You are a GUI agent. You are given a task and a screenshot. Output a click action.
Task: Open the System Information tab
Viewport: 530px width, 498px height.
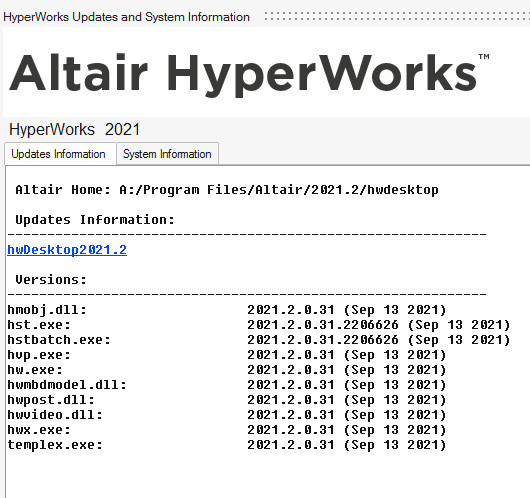point(167,154)
